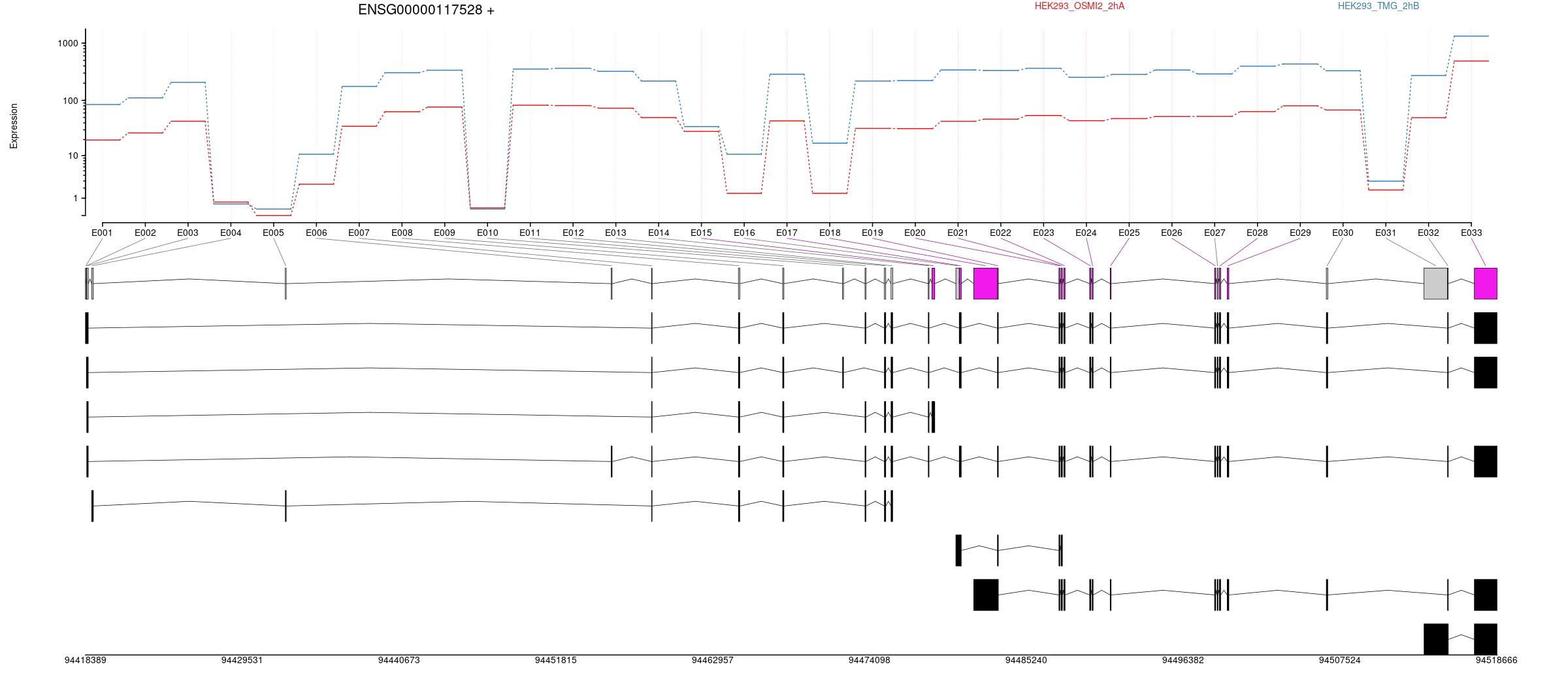This screenshot has height=673, width=1568.
Task: Click exon label E015
Action: [701, 233]
